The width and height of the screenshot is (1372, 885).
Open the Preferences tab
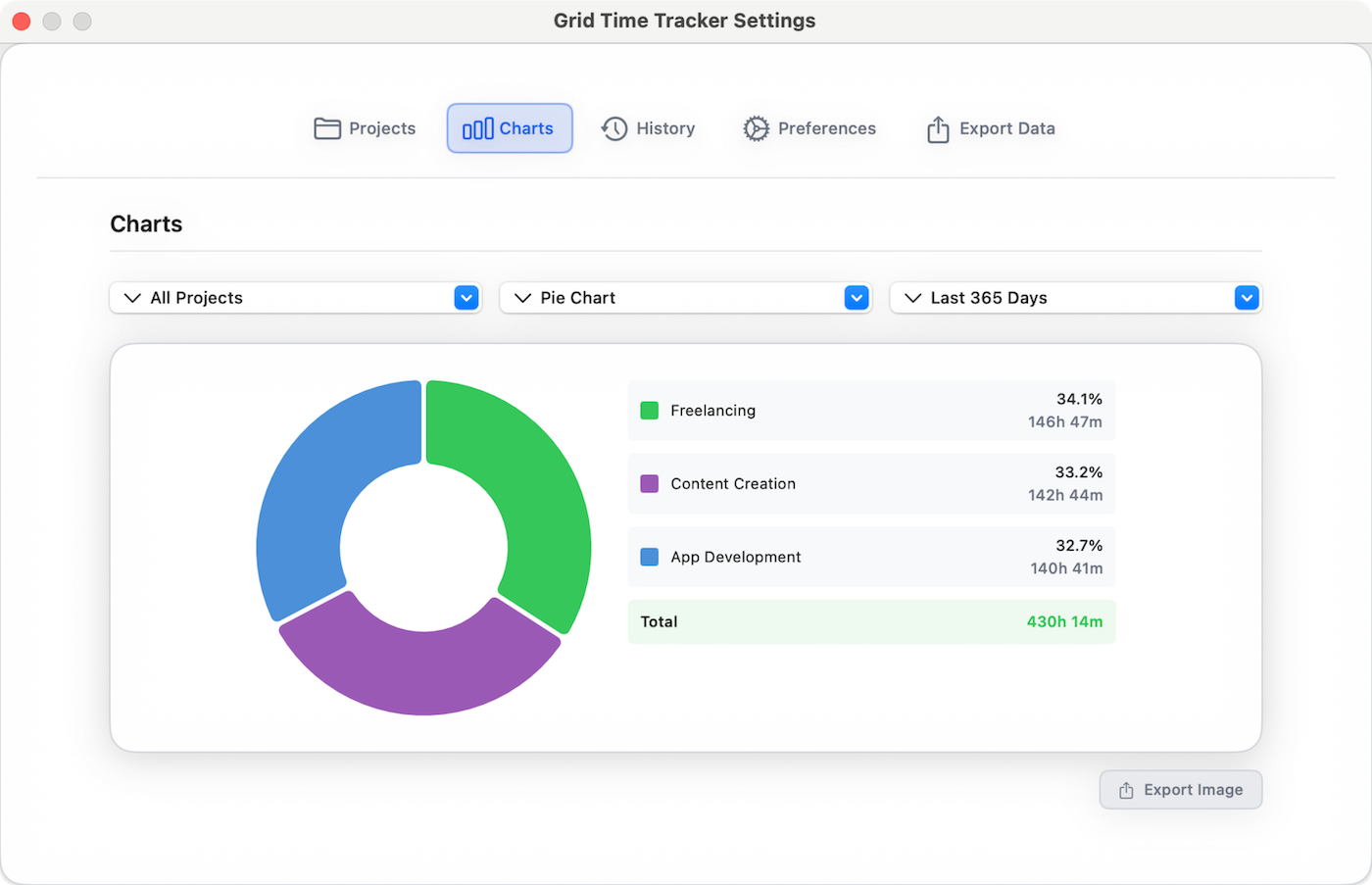tap(809, 128)
